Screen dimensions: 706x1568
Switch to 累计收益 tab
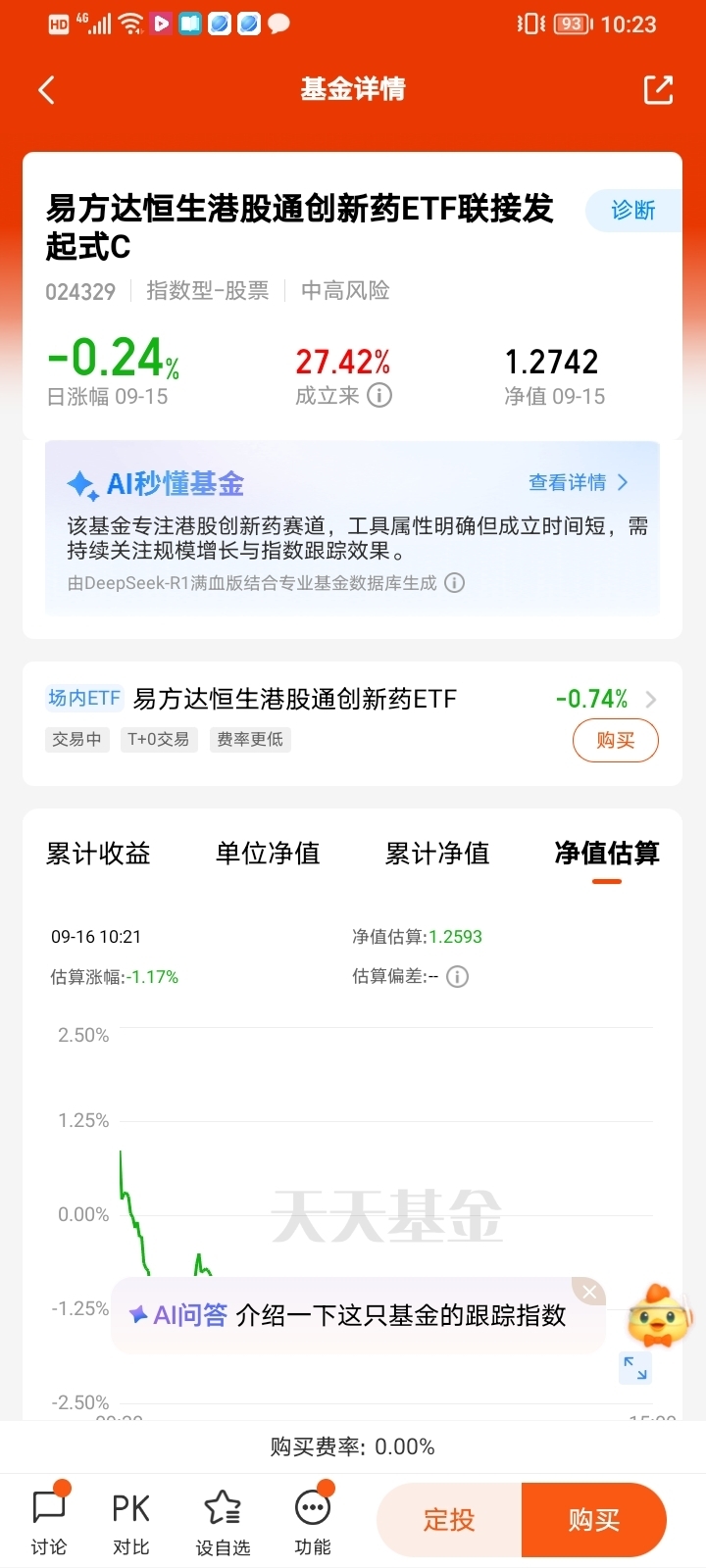pyautogui.click(x=98, y=854)
